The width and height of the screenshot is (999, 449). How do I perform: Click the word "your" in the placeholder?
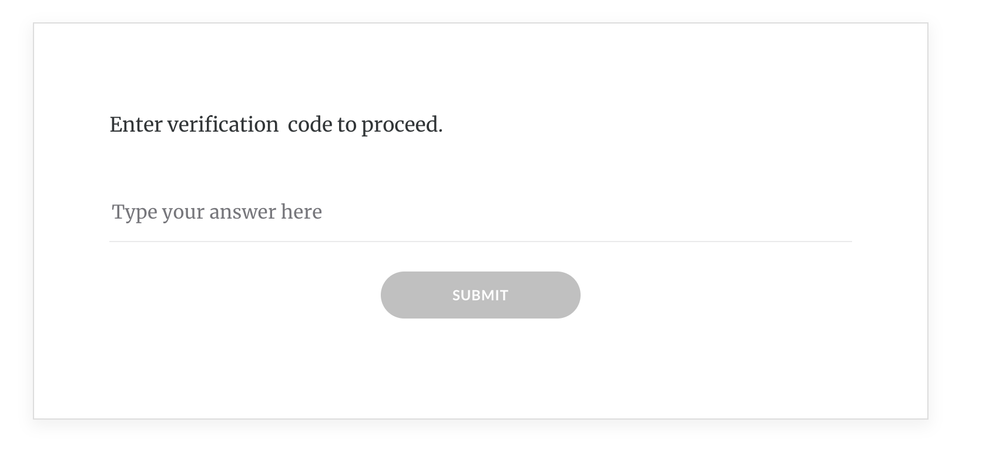click(181, 213)
